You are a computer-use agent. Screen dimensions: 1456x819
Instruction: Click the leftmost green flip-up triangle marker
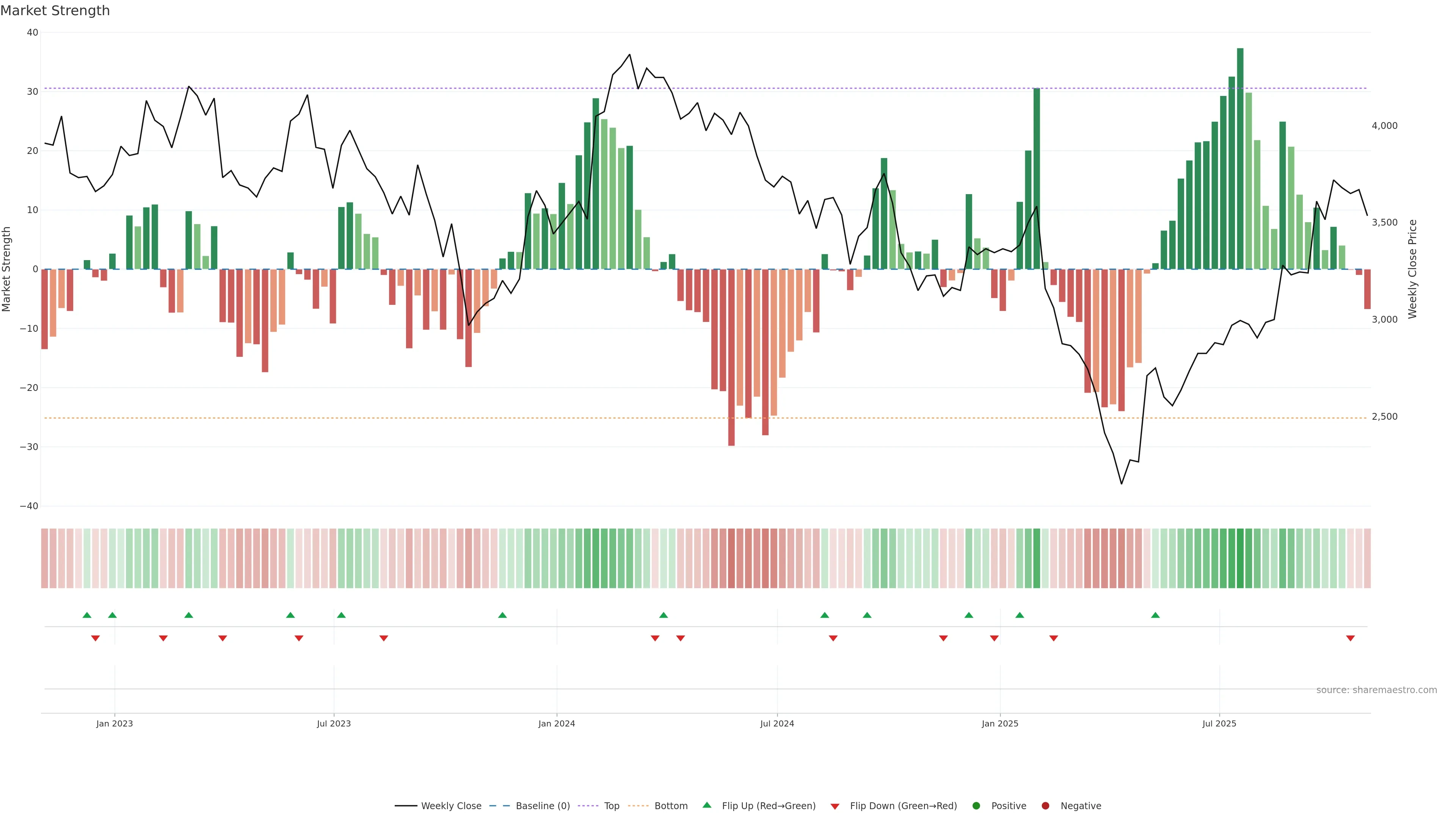[x=87, y=615]
